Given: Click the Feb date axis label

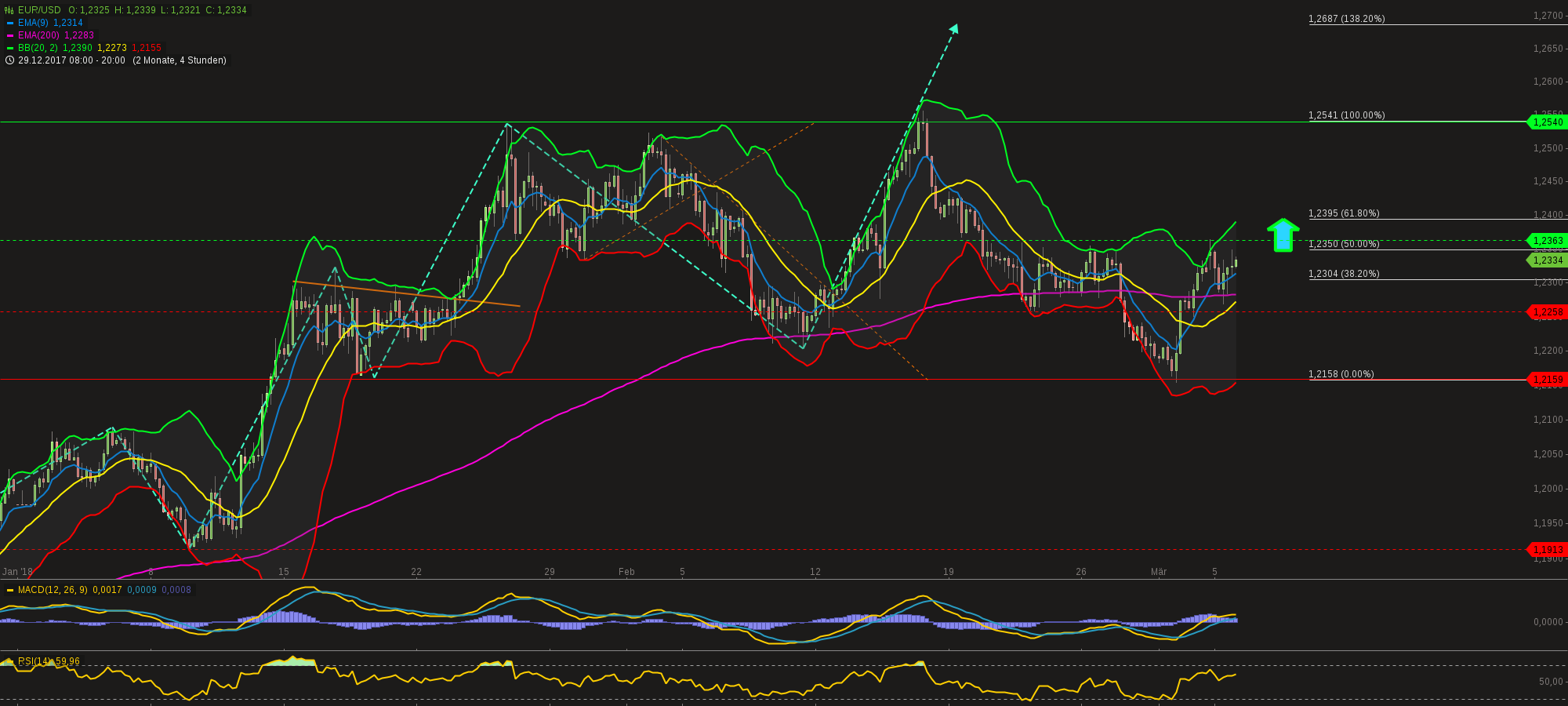Looking at the screenshot, I should coord(626,572).
